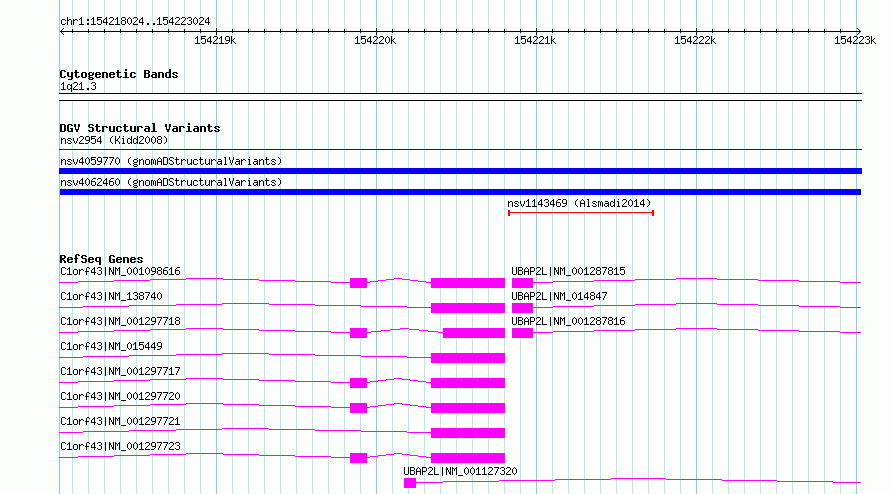Select C1orf43|NM_001297721 transcript label

pyautogui.click(x=120, y=421)
